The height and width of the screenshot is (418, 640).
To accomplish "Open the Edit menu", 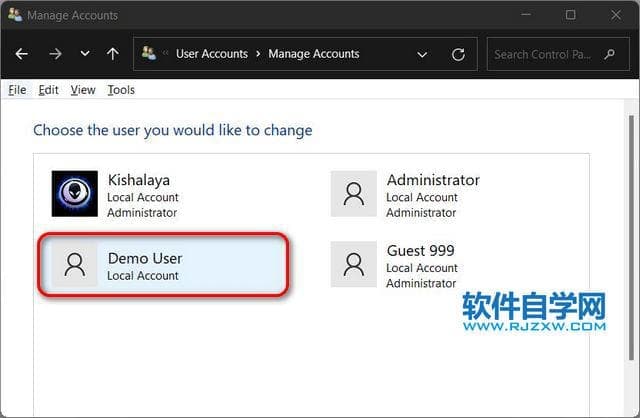I will (x=48, y=90).
